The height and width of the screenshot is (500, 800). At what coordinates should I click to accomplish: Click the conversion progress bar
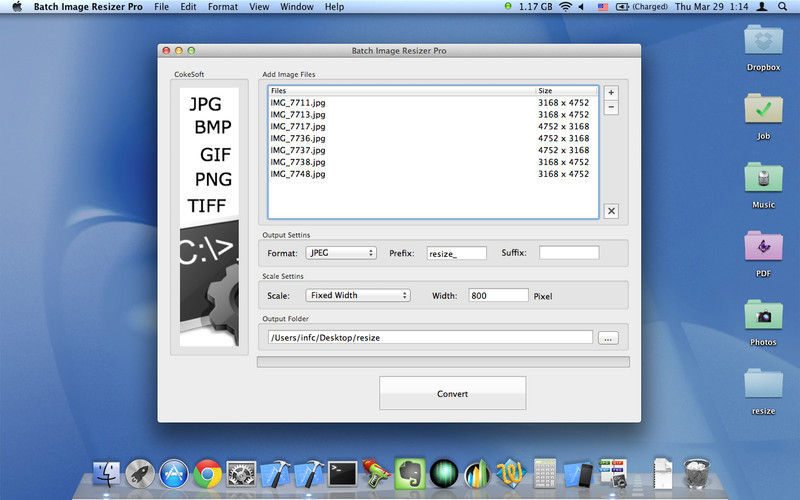(x=443, y=362)
